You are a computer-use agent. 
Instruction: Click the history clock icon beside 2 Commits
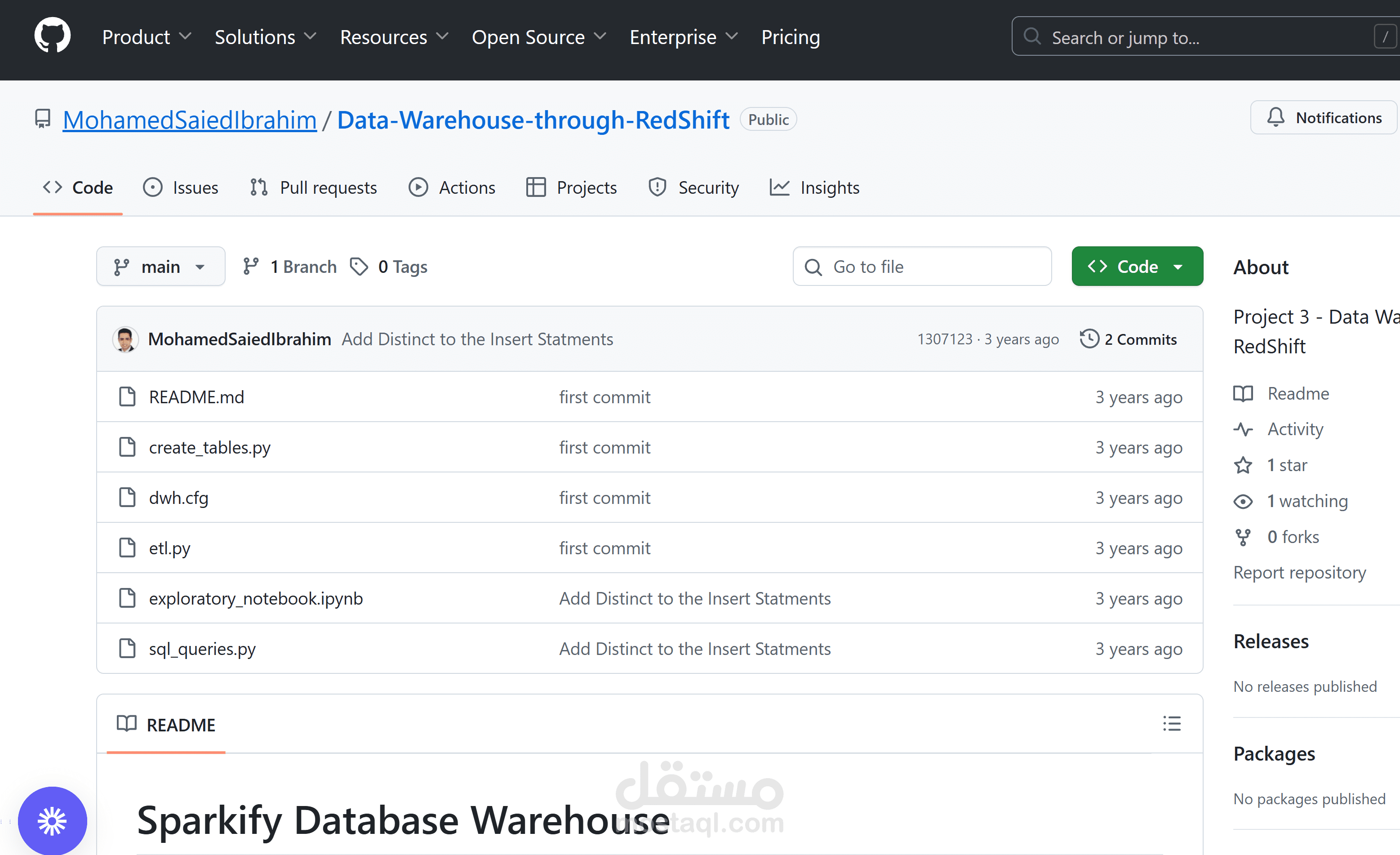coord(1089,338)
